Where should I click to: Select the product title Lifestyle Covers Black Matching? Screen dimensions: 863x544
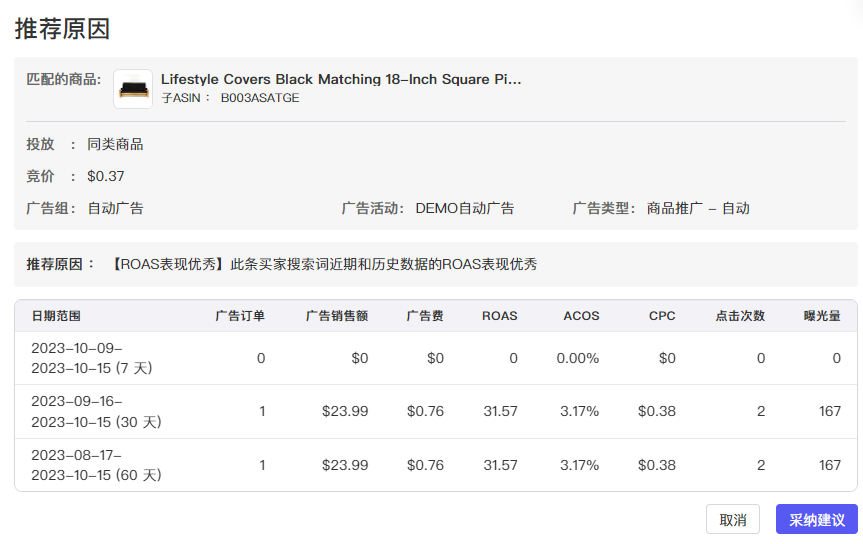click(341, 79)
